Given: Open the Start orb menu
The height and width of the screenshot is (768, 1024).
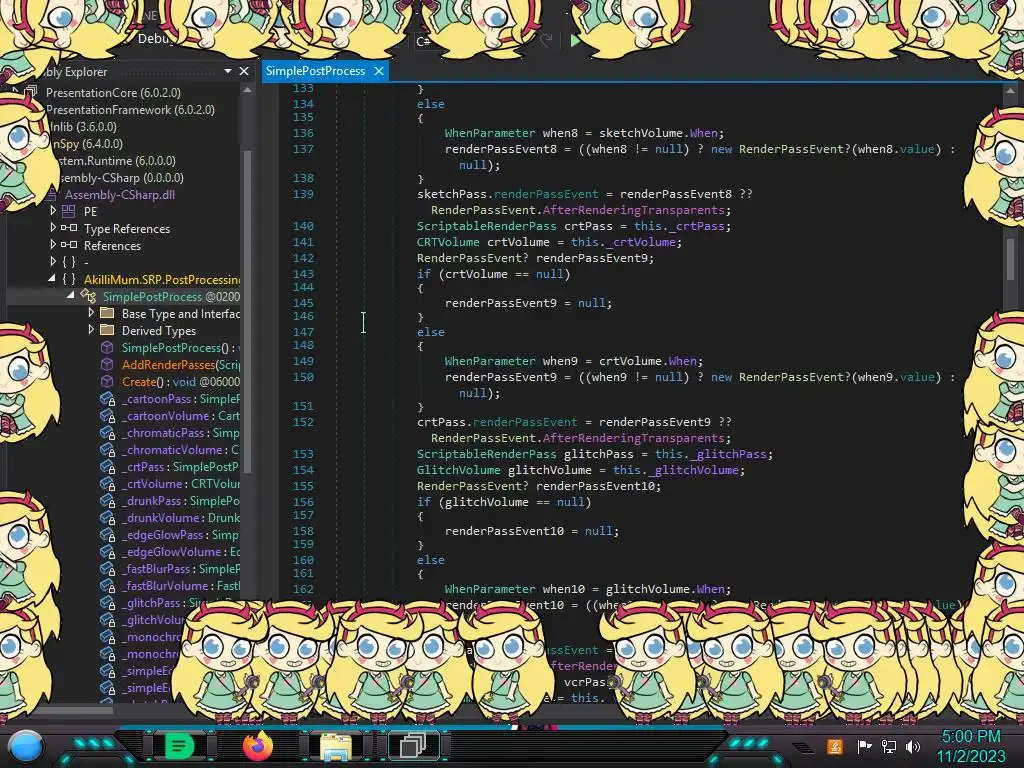Looking at the screenshot, I should [x=26, y=746].
